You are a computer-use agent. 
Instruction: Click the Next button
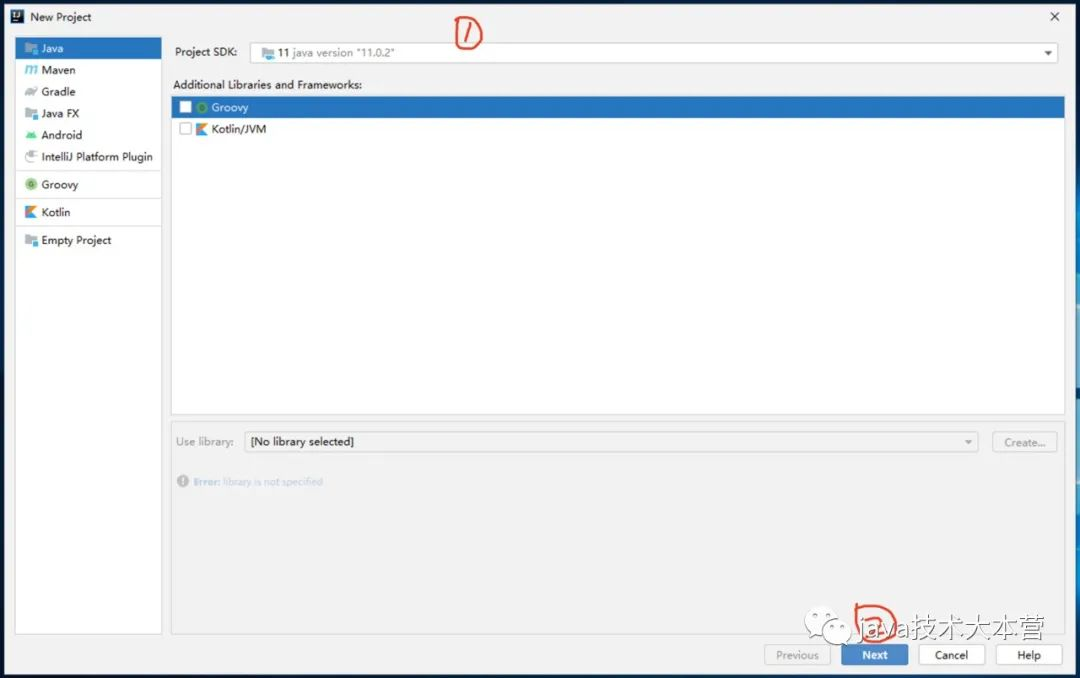pyautogui.click(x=875, y=655)
